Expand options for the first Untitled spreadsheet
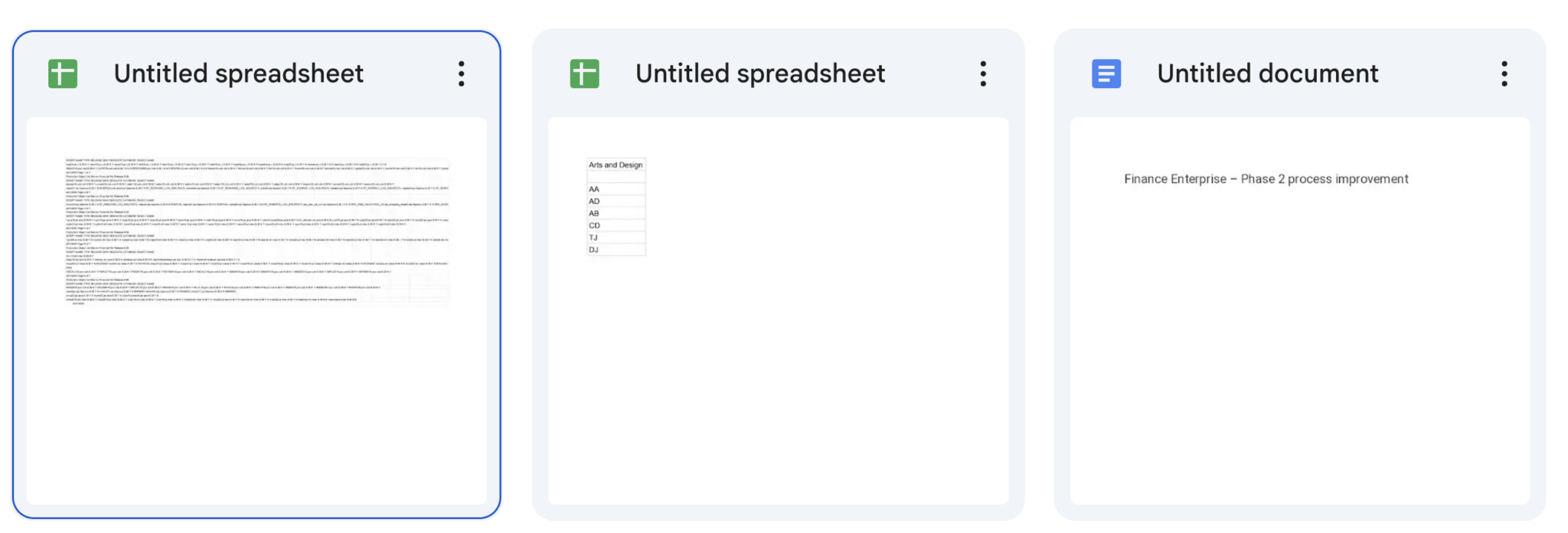This screenshot has height=533, width=1568. pyautogui.click(x=462, y=73)
